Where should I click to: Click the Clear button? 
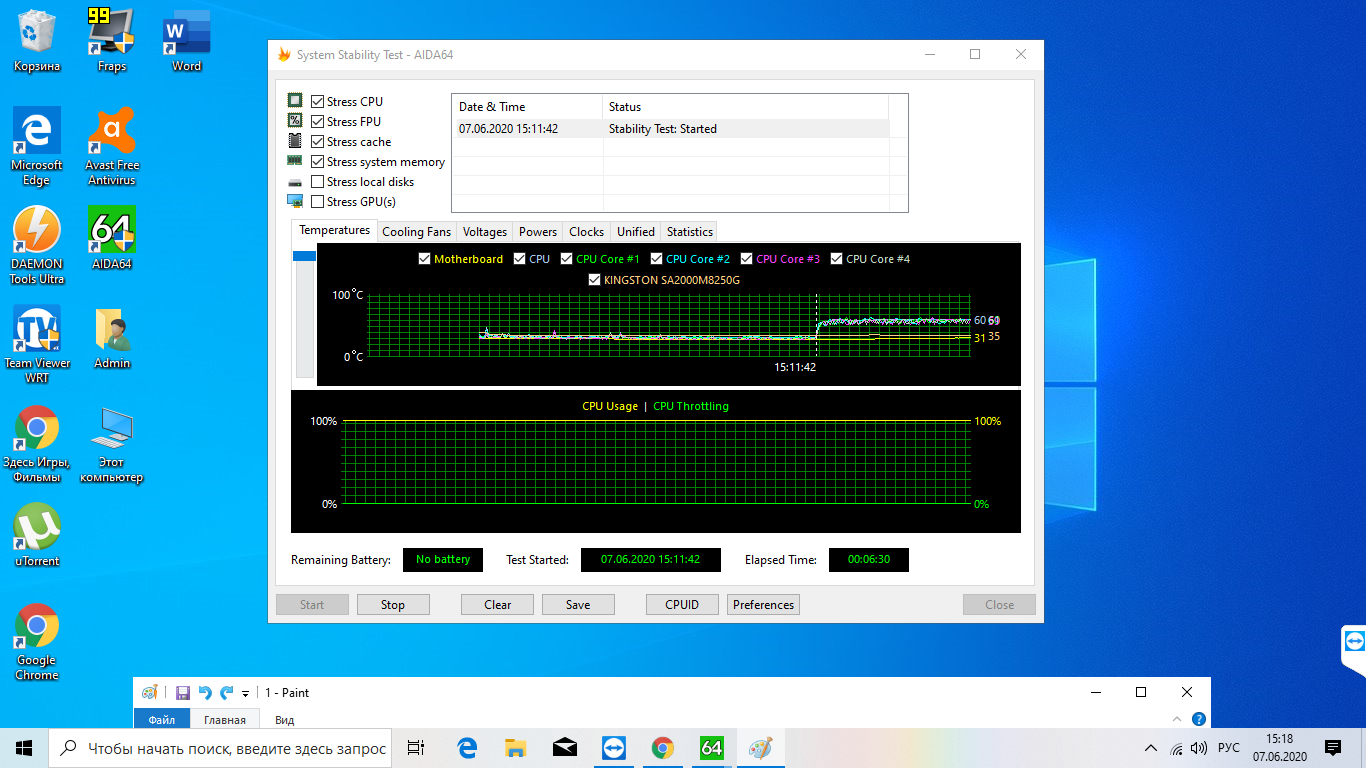498,604
